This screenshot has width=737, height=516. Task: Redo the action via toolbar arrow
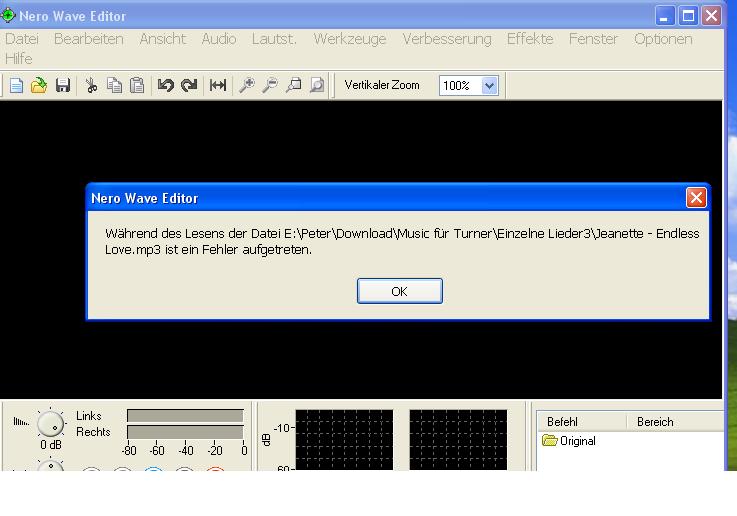coord(189,86)
